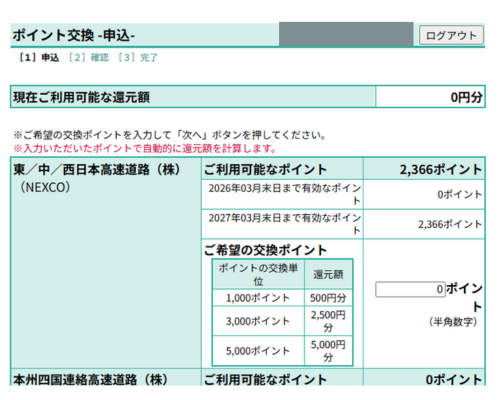
Task: Focus the NEXCO exchange points input field
Action: [x=410, y=289]
